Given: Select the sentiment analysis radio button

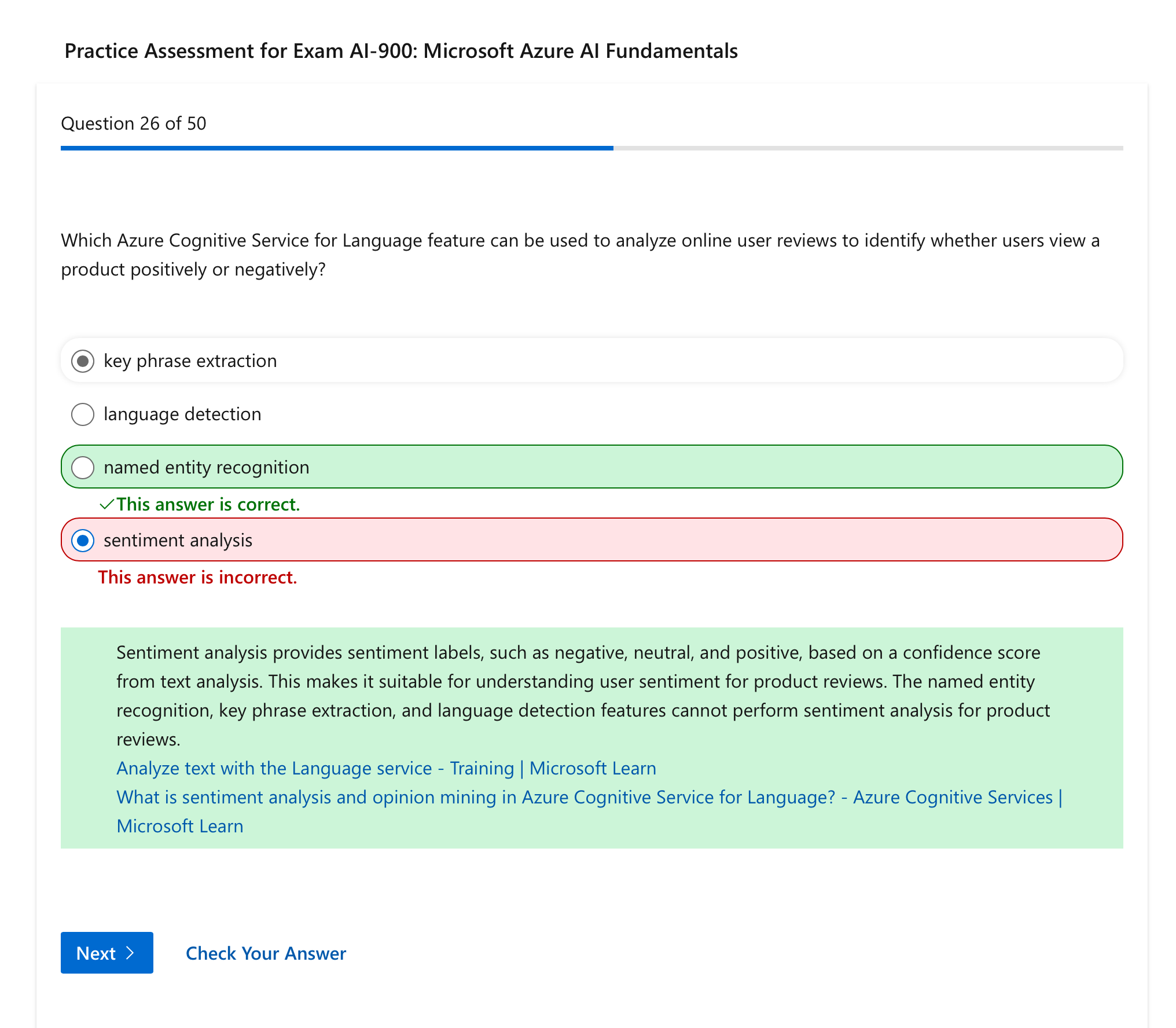Looking at the screenshot, I should click(x=83, y=541).
